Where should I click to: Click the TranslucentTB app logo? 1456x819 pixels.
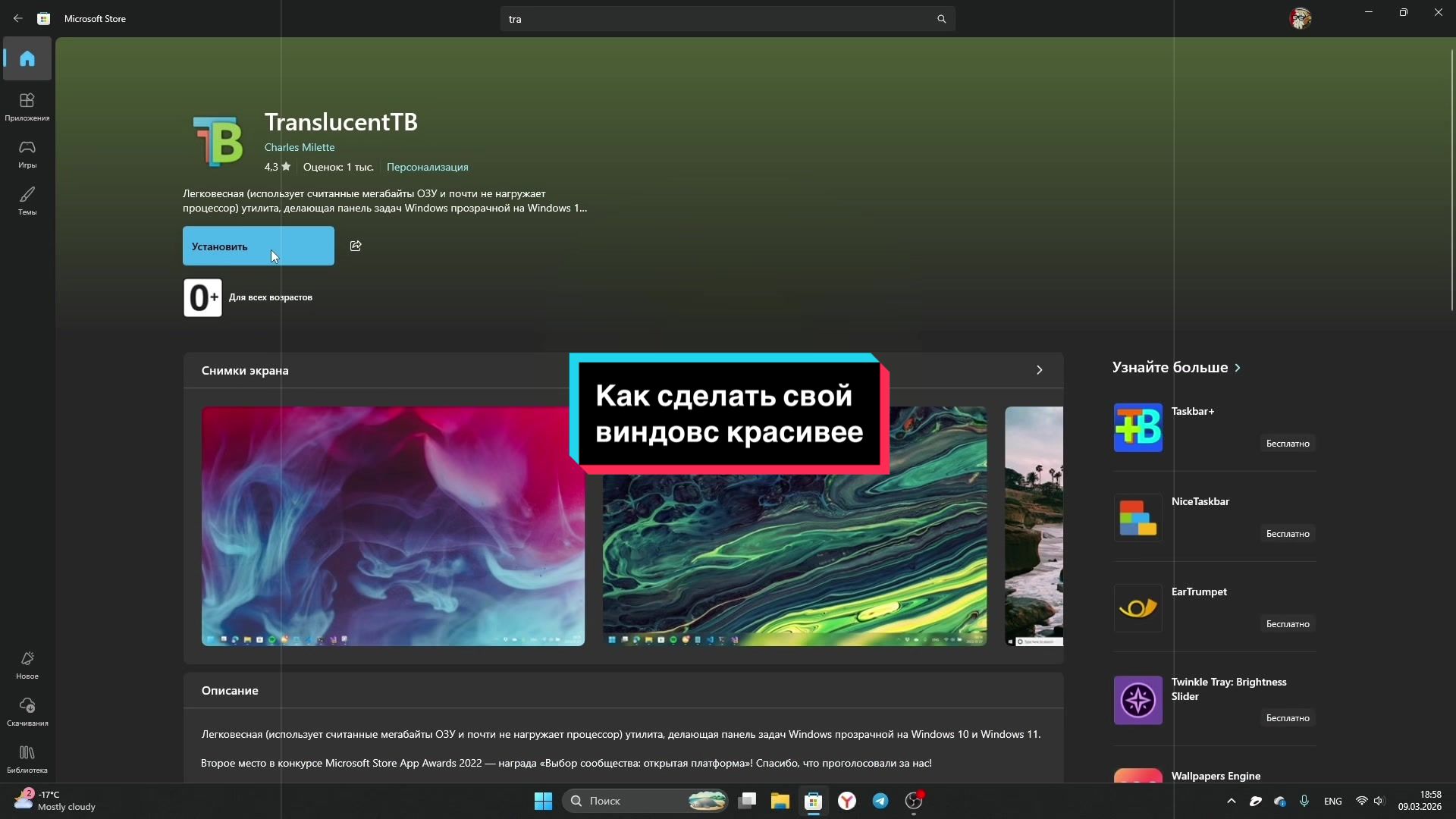tap(218, 141)
